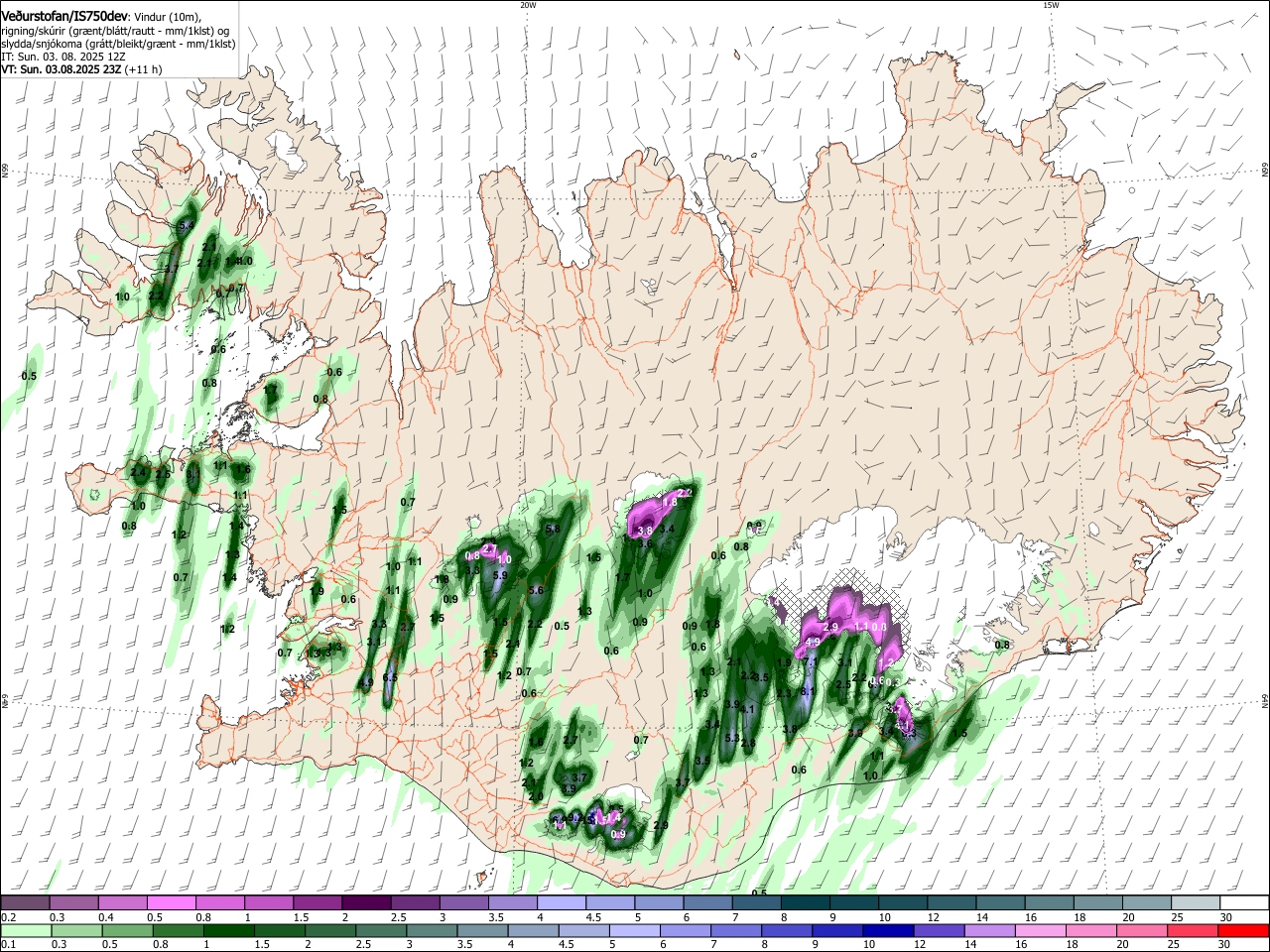Select the bright pink 0.5 snow legend swatch
Image resolution: width=1270 pixels, height=952 pixels.
pyautogui.click(x=171, y=902)
